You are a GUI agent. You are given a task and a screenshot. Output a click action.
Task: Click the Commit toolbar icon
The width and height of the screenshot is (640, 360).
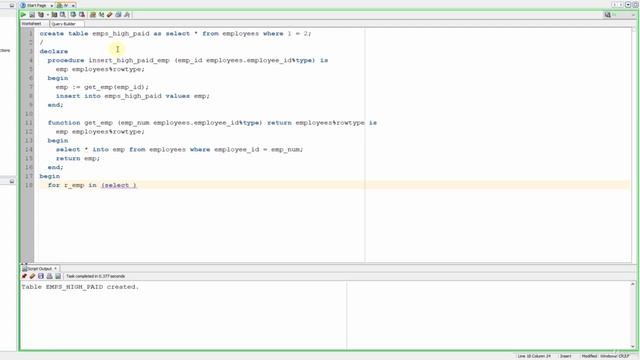coord(73,15)
